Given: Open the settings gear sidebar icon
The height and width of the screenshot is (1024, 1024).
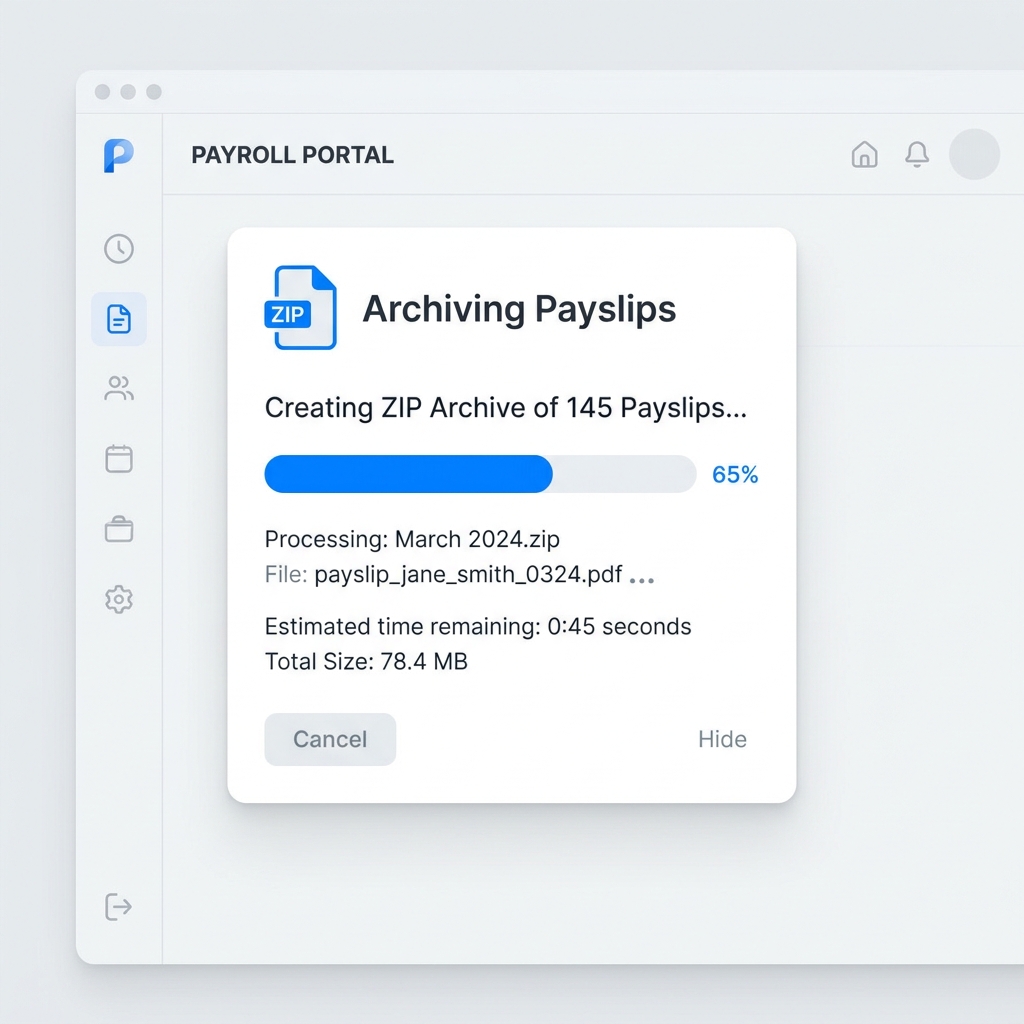Looking at the screenshot, I should (x=119, y=599).
